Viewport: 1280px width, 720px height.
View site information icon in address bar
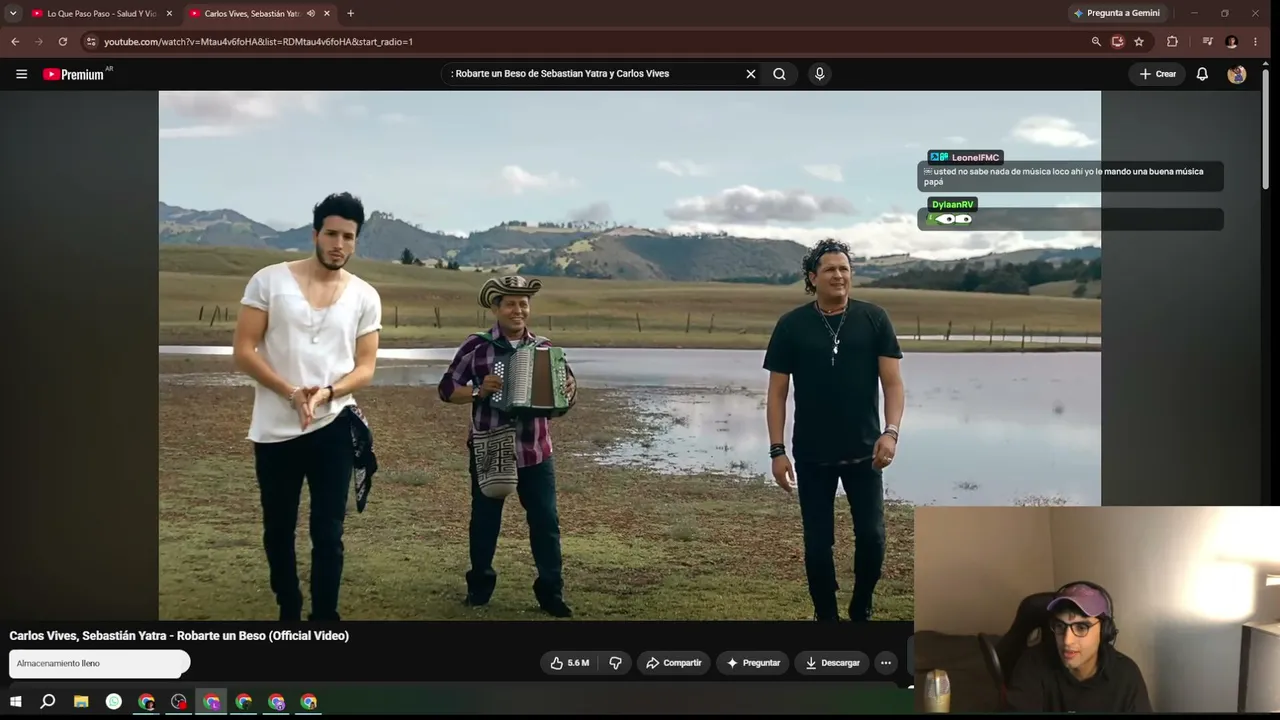coord(91,42)
